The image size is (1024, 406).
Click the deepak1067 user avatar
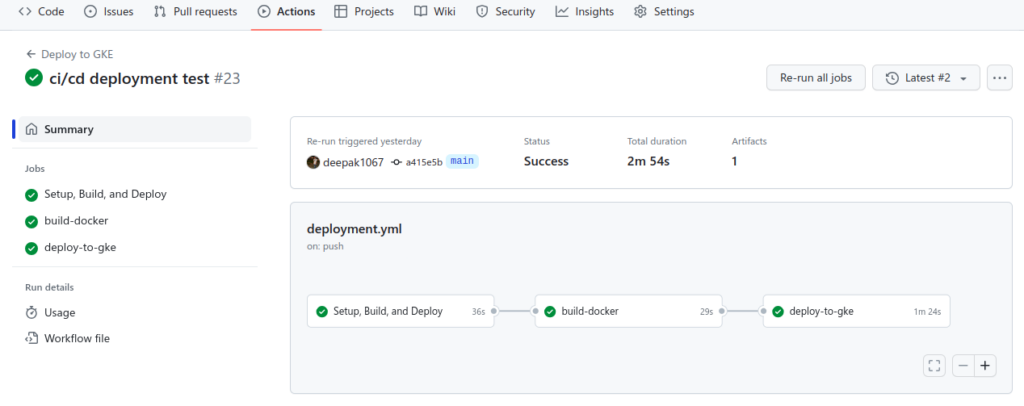pos(313,162)
